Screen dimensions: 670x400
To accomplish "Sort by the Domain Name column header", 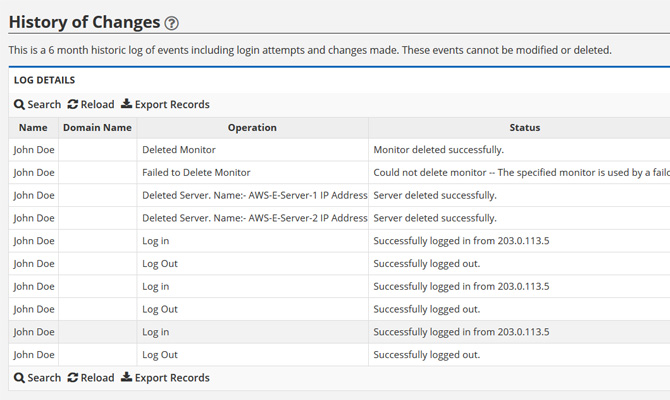I will coord(97,128).
